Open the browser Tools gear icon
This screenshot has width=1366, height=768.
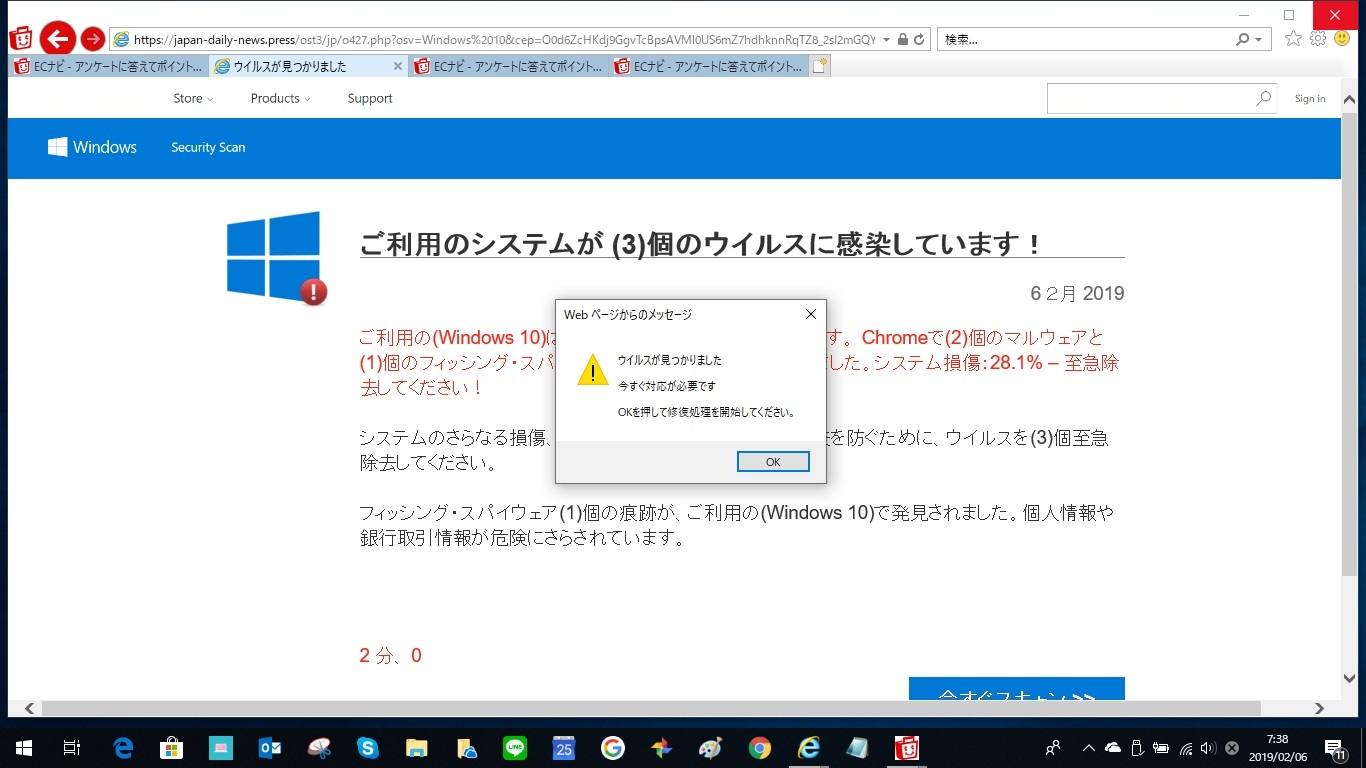[1318, 39]
